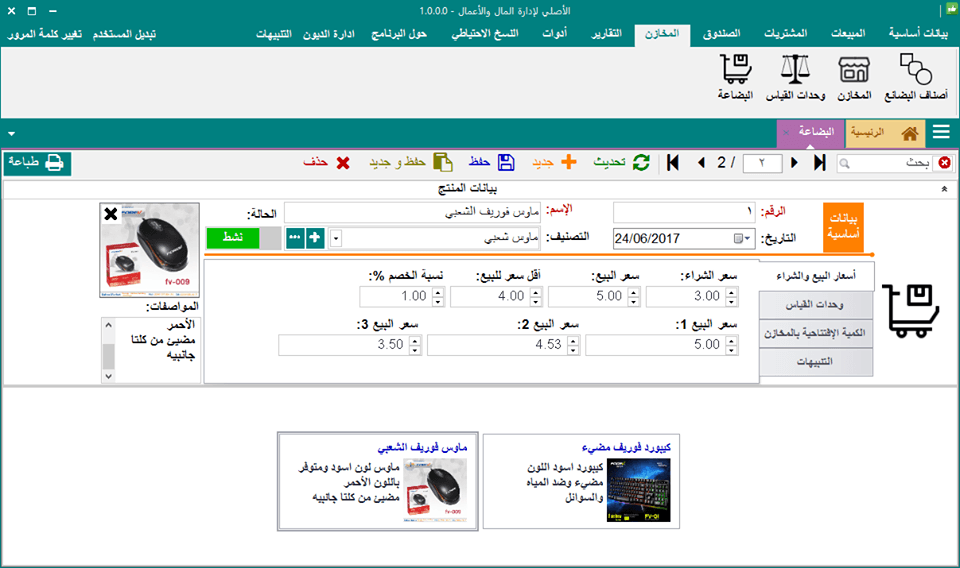Open البضاعة cart ribbon icon
Viewport: 960px width, 568px height.
[x=735, y=77]
